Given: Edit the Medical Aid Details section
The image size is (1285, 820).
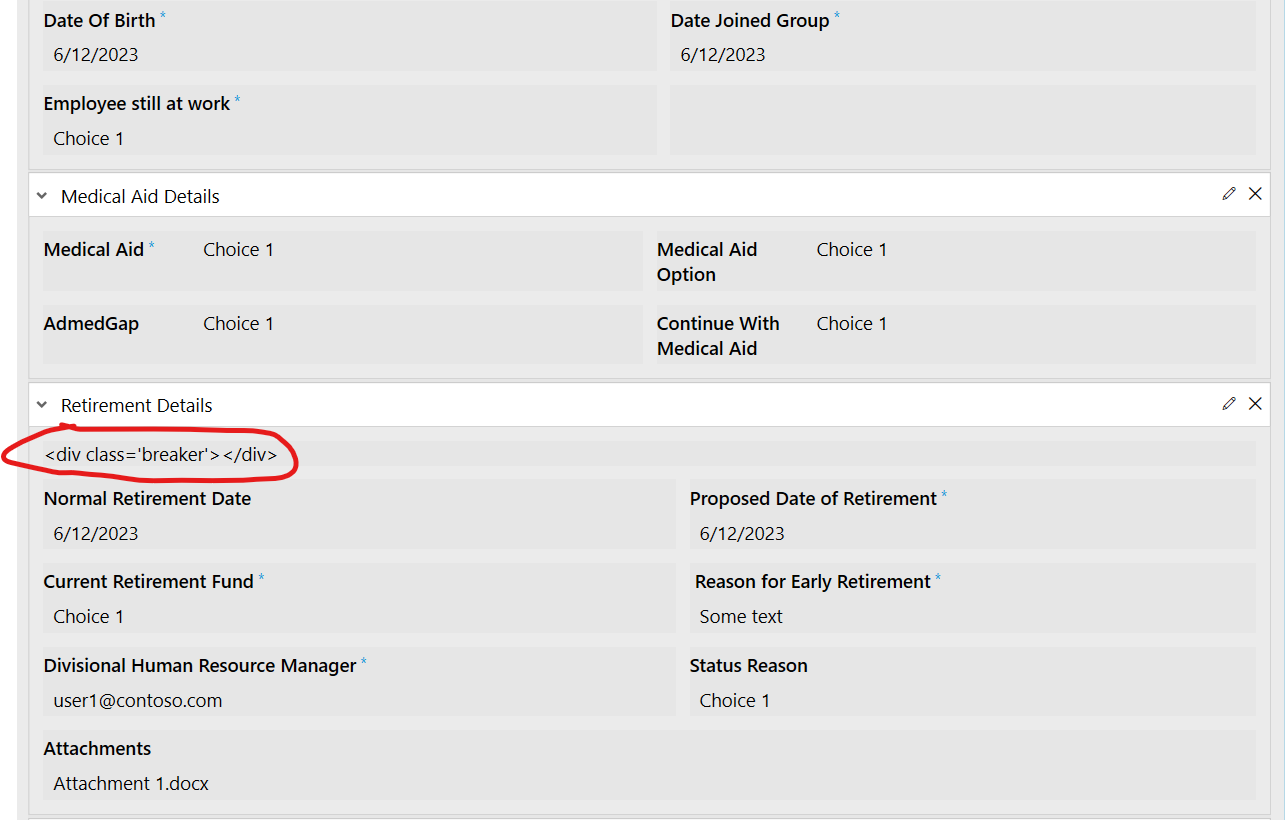Looking at the screenshot, I should coord(1229,194).
